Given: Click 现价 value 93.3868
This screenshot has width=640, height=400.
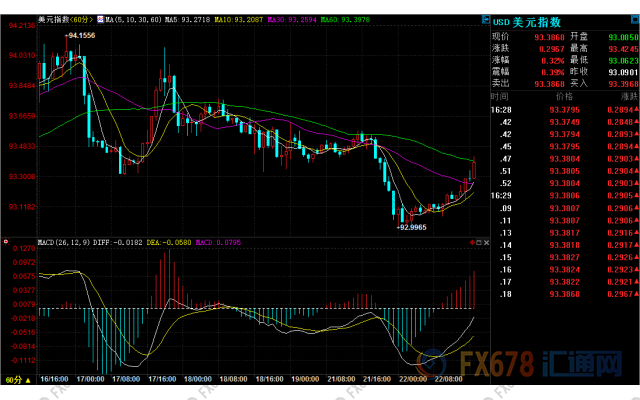Looking at the screenshot, I should pos(549,37).
